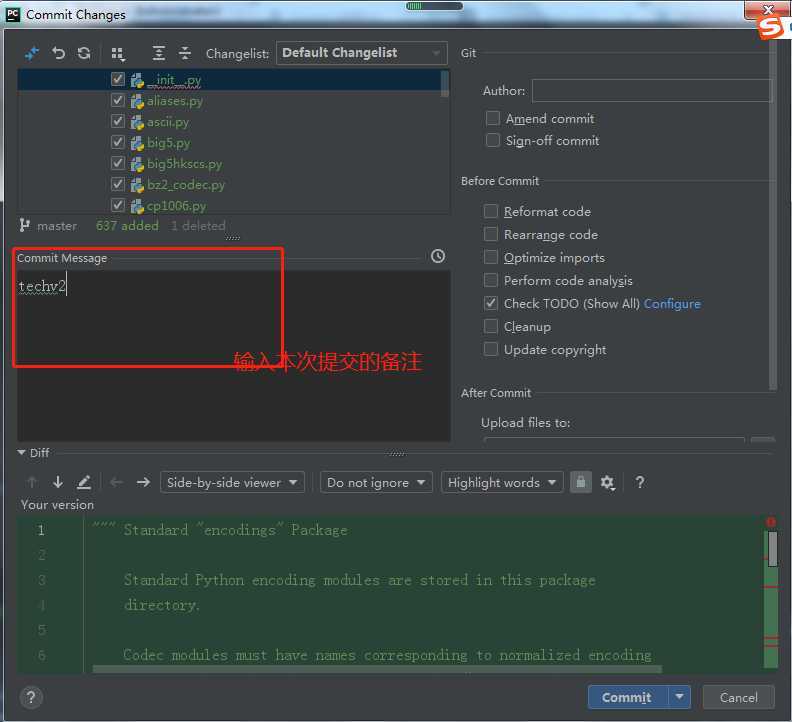The image size is (792, 722).
Task: Disable the Check TODO checkbox
Action: coord(490,303)
